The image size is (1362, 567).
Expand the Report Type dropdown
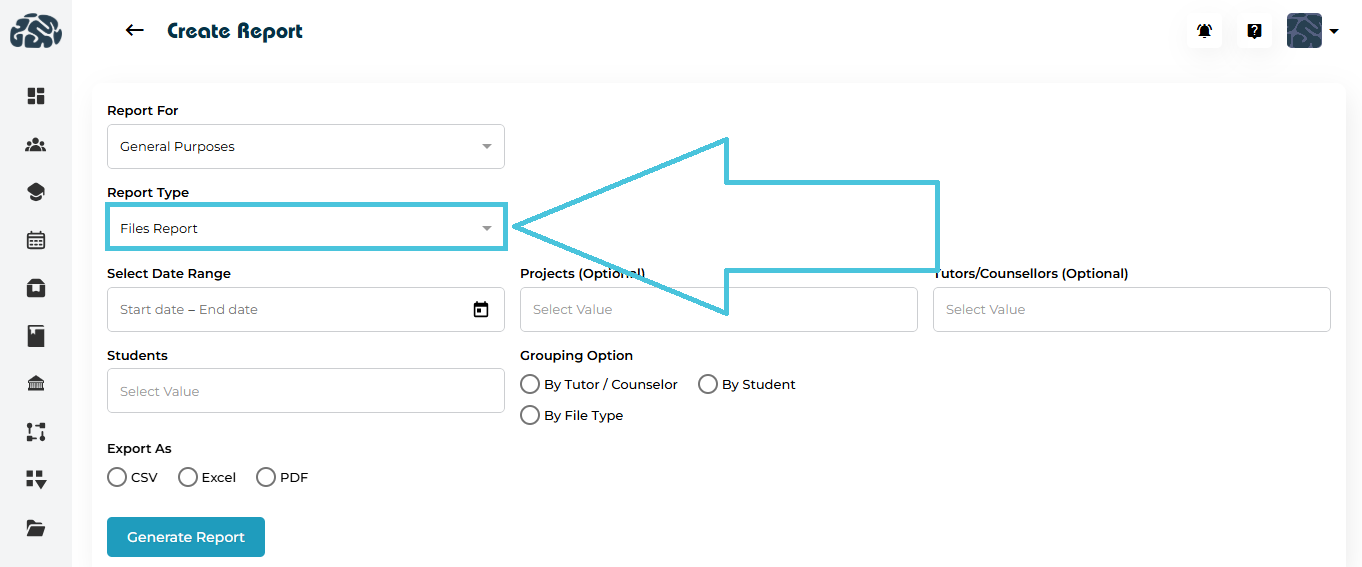pyautogui.click(x=305, y=228)
